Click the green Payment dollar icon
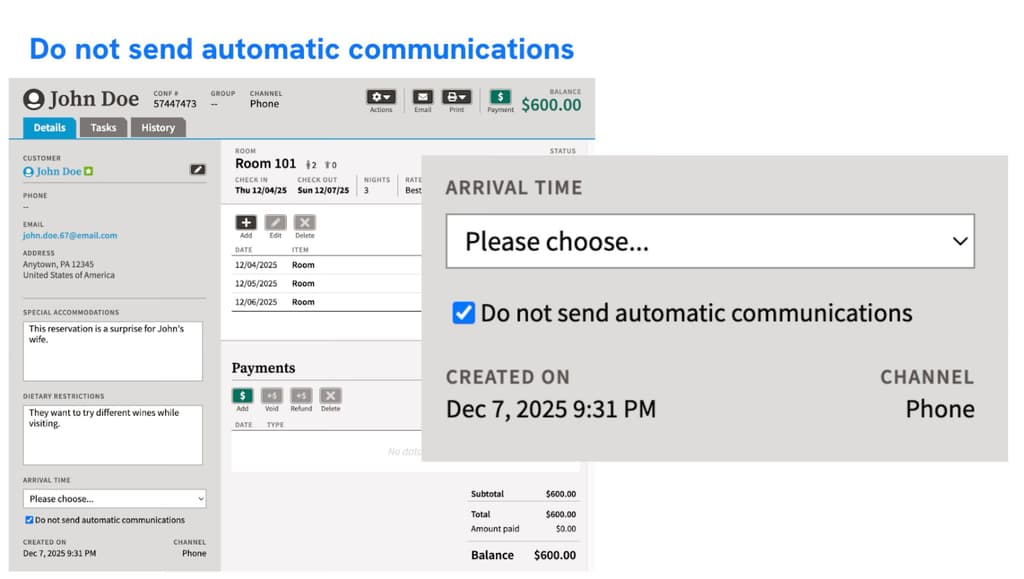The width and height of the screenshot is (1024, 579). [500, 97]
